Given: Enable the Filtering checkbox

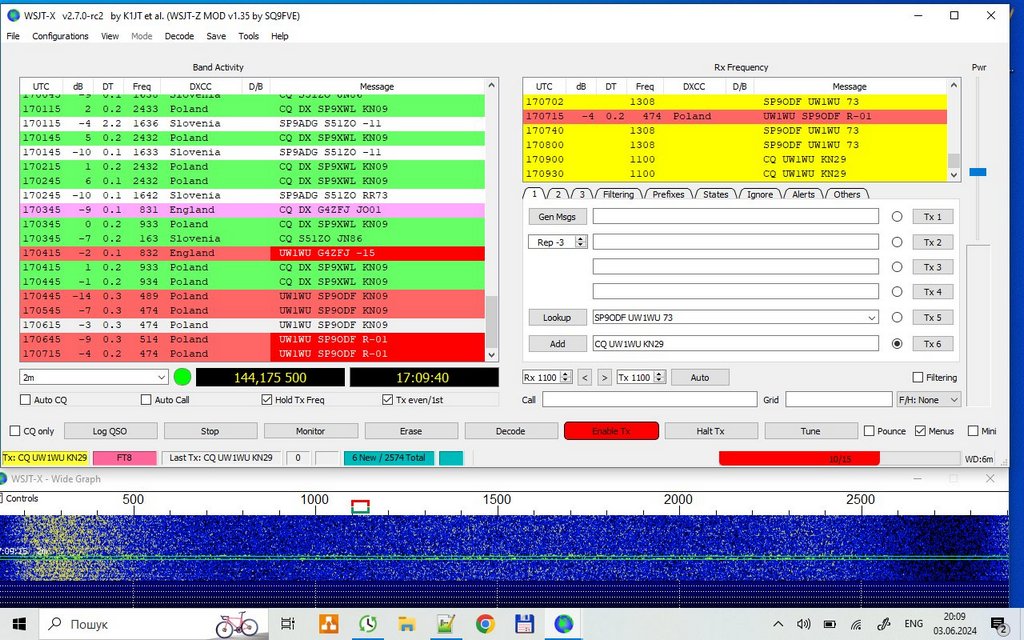Looking at the screenshot, I should point(918,377).
